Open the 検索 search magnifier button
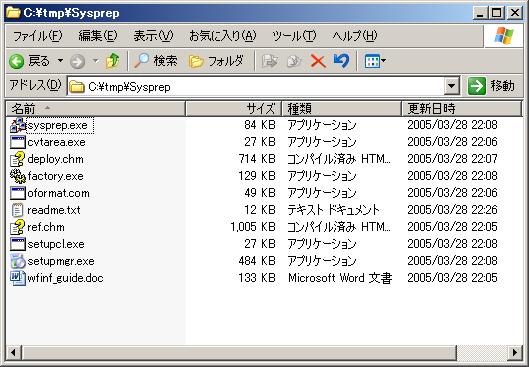Viewport: 529px width, 367px height. (x=156, y=61)
